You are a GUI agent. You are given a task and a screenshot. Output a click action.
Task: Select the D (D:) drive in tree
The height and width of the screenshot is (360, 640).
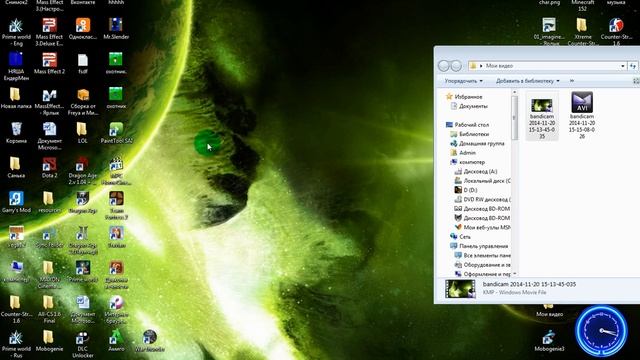click(466, 190)
